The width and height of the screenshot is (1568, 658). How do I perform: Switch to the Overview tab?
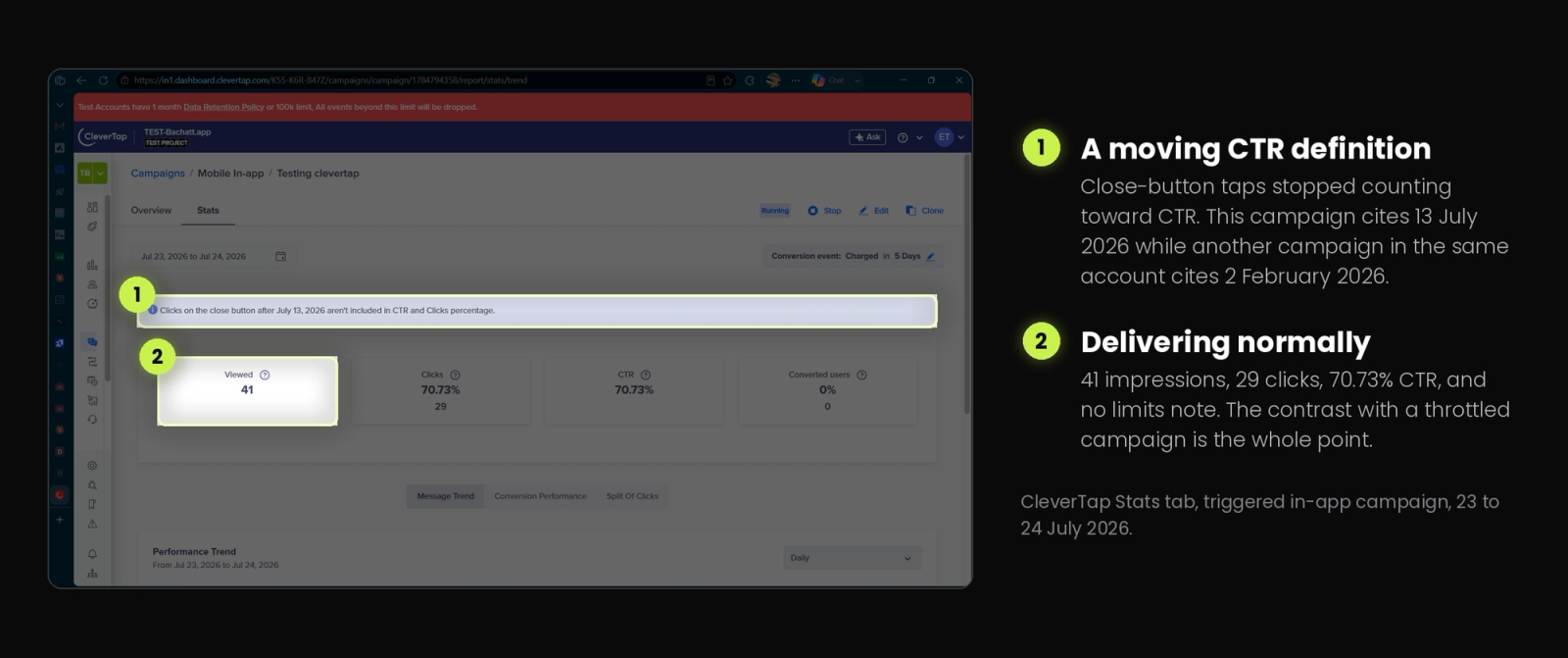151,210
